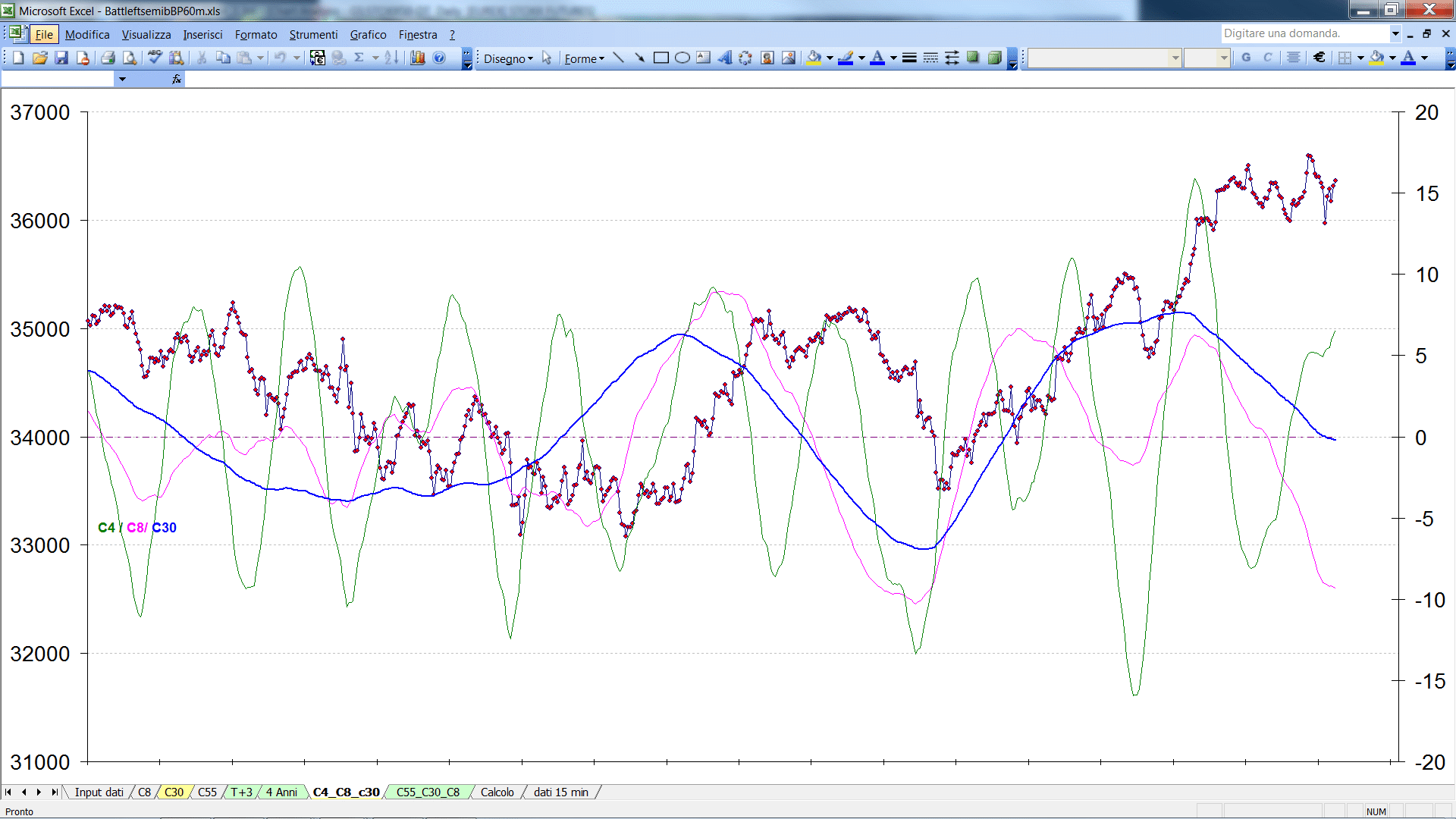Click the AutoSum sigma icon
Image resolution: width=1456 pixels, height=819 pixels.
click(x=359, y=58)
